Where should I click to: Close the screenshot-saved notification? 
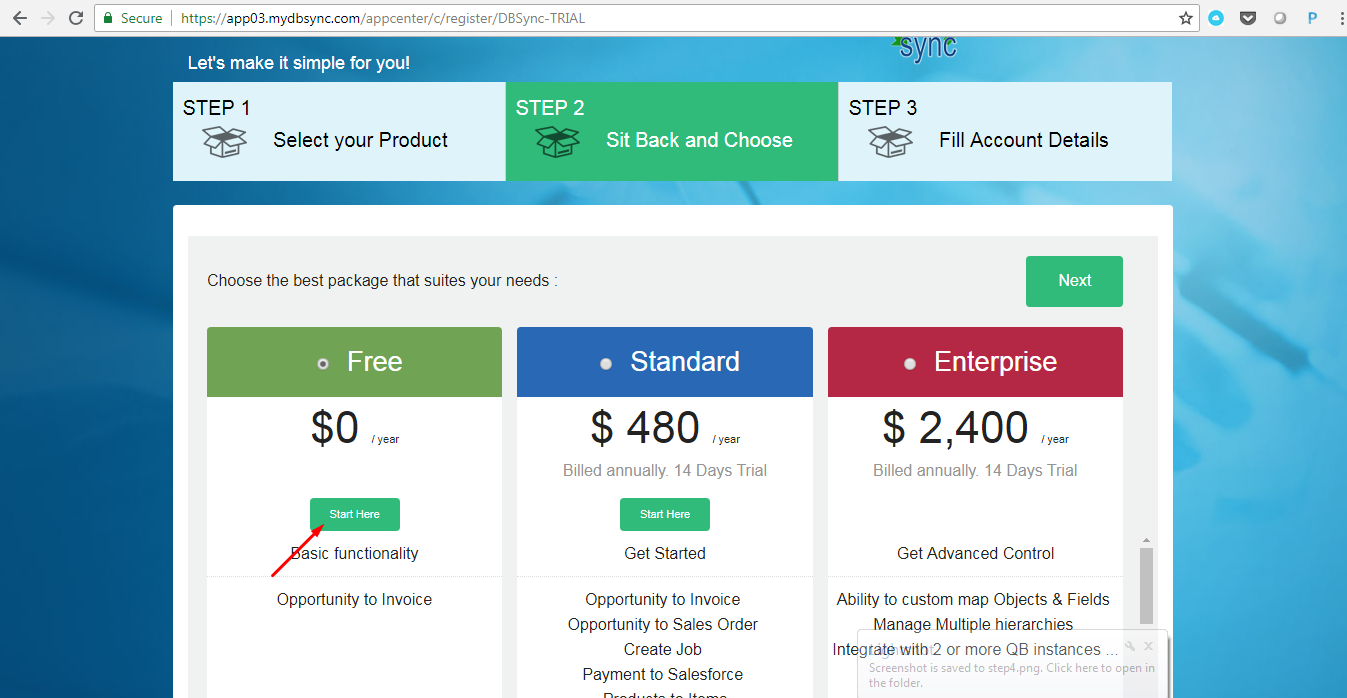(x=1149, y=646)
